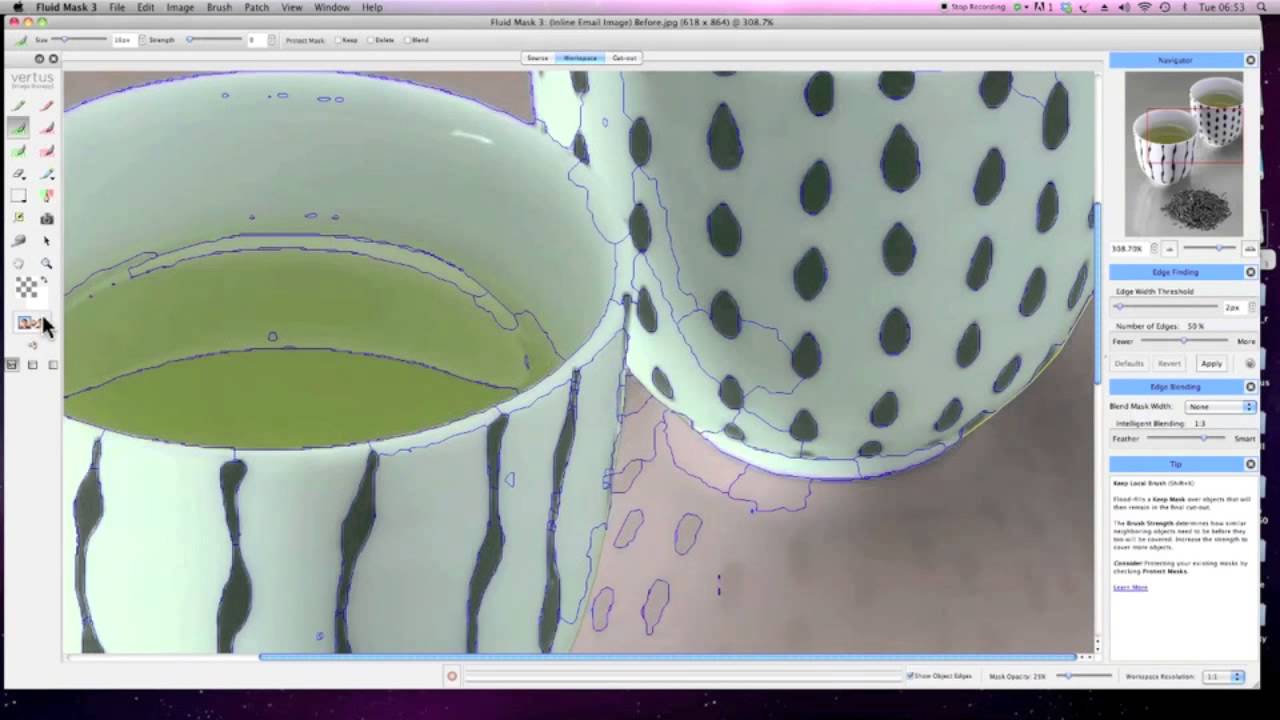Open the Edit menu

[146, 7]
